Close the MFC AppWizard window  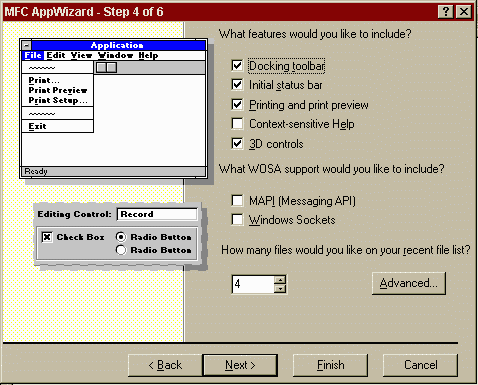464,12
